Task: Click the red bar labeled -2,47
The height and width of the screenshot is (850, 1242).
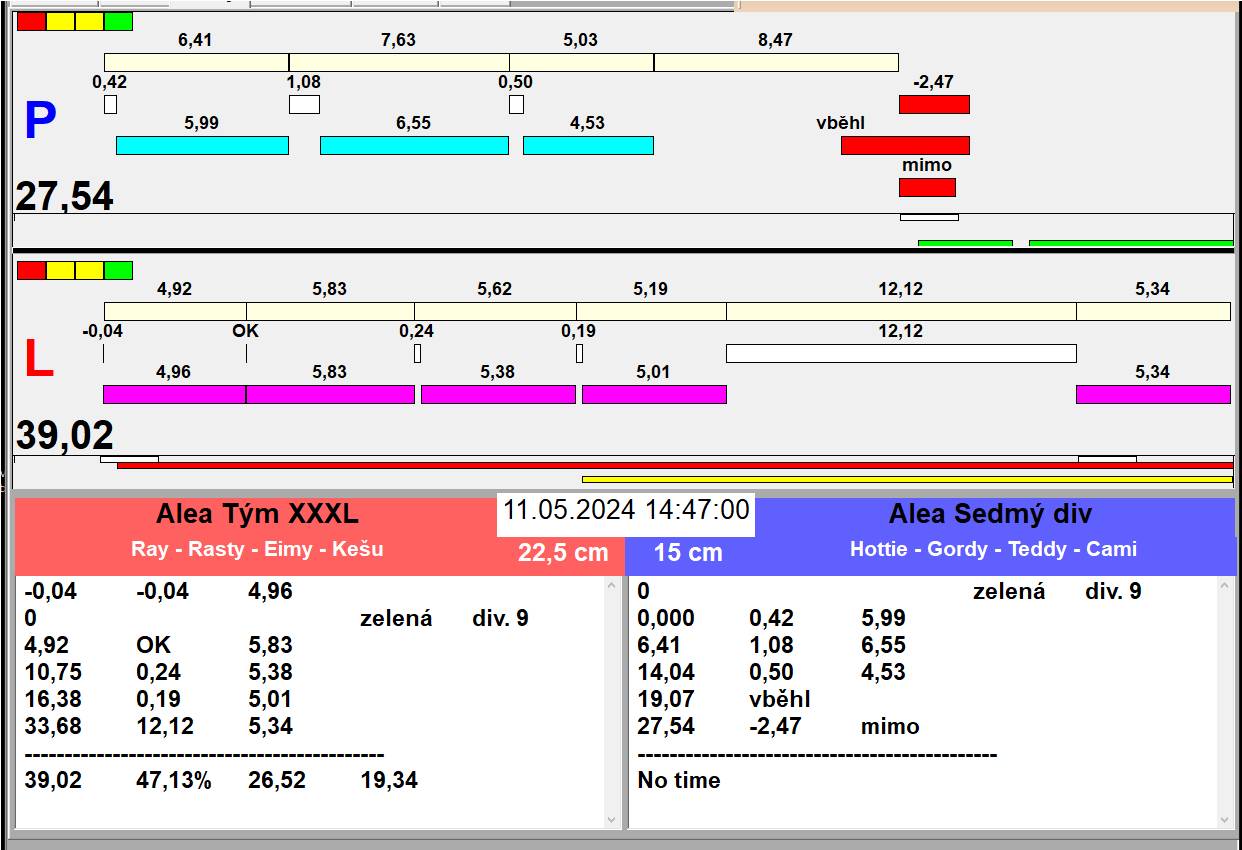Action: (x=934, y=104)
